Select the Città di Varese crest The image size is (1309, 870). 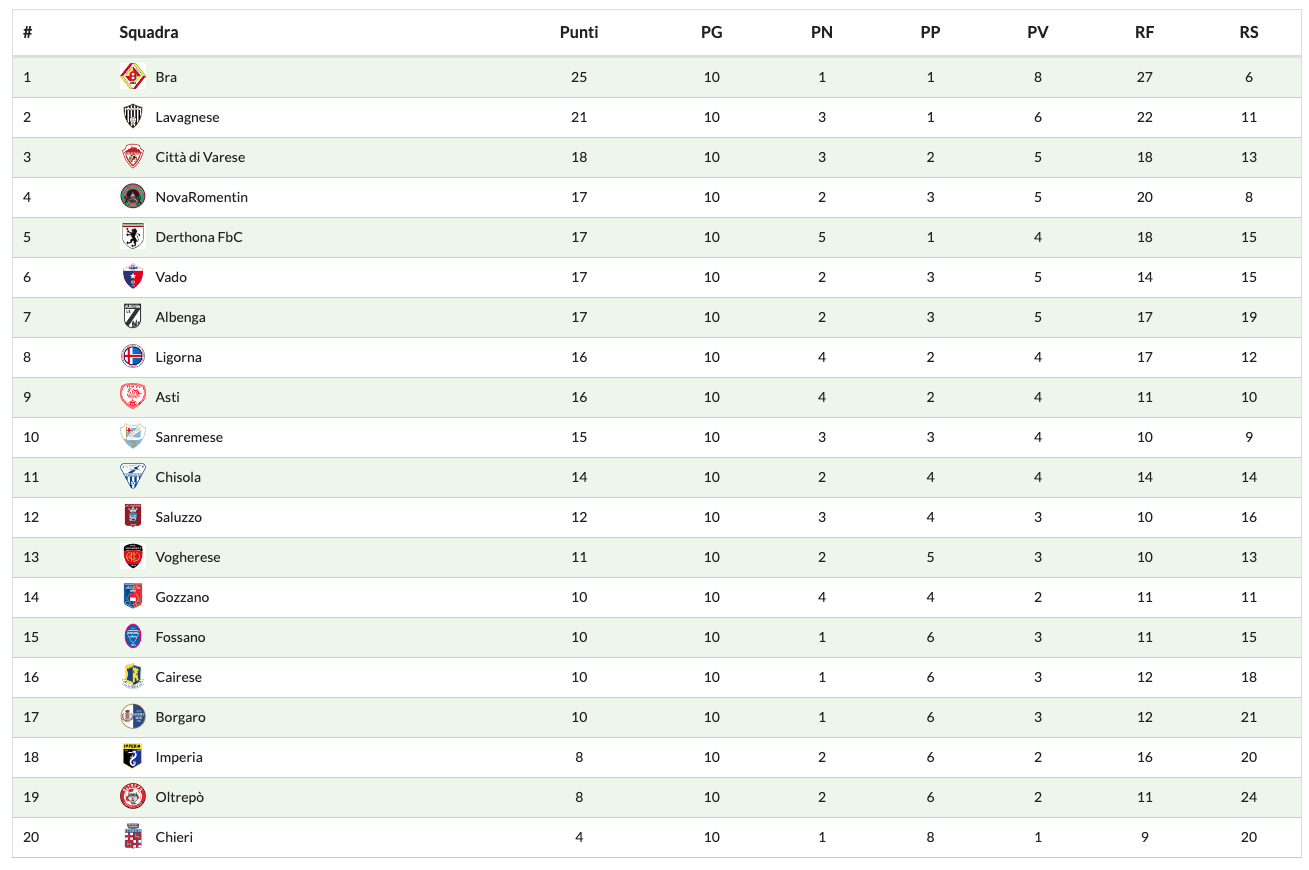[133, 157]
